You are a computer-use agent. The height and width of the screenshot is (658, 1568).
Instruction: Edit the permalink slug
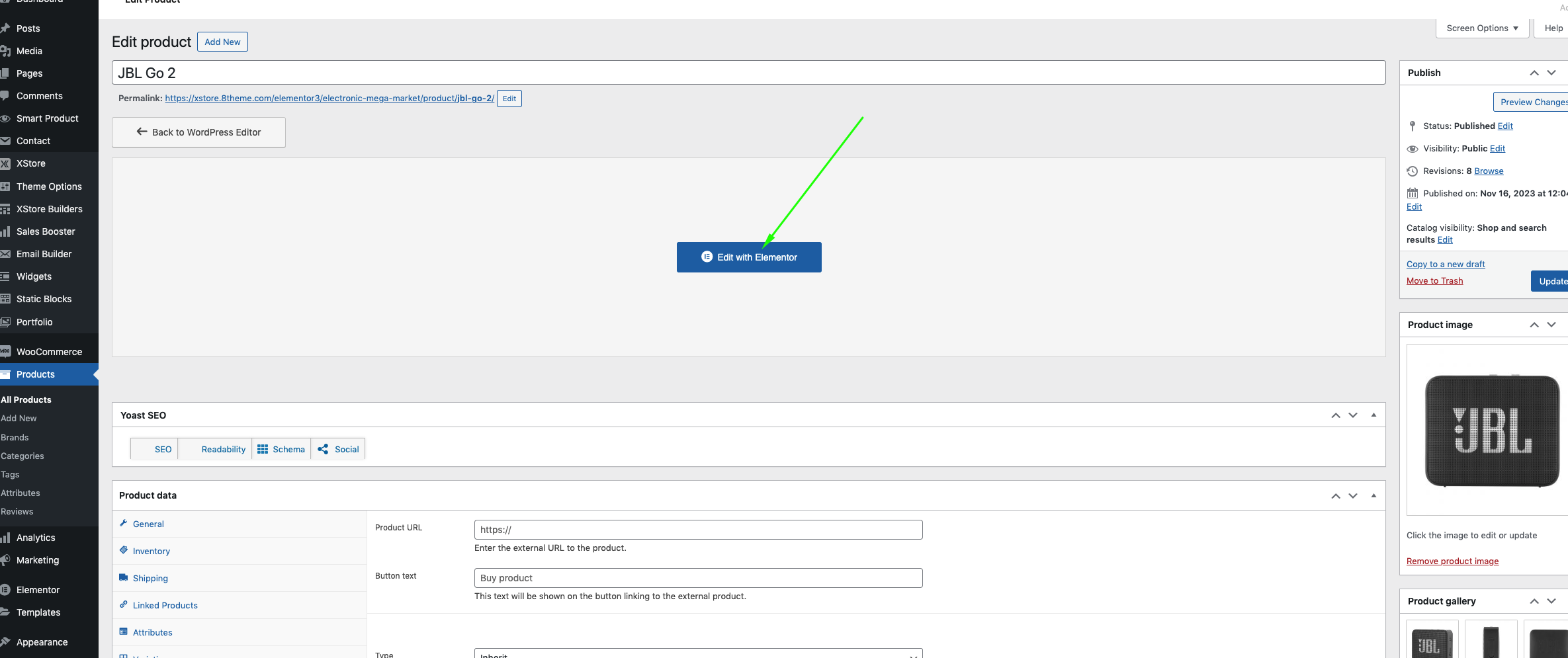(509, 99)
